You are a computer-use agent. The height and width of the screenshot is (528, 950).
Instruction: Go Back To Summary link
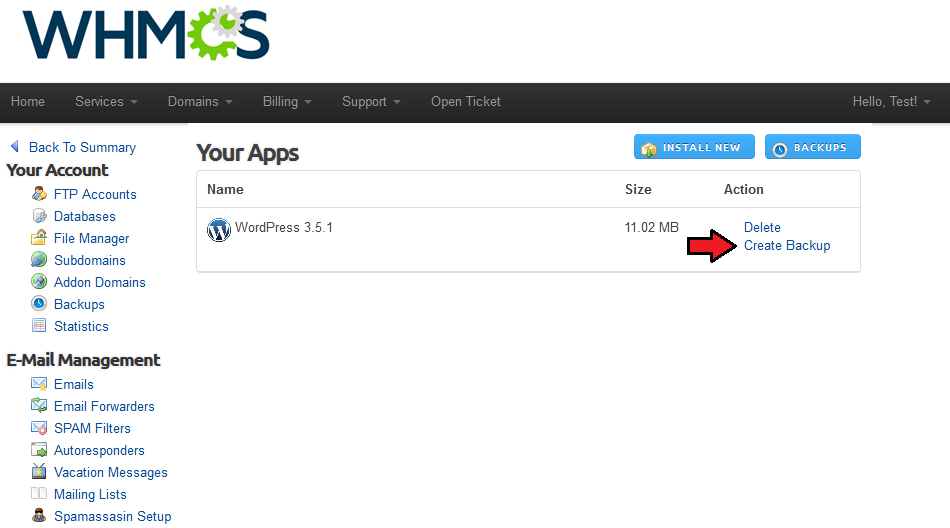[82, 147]
